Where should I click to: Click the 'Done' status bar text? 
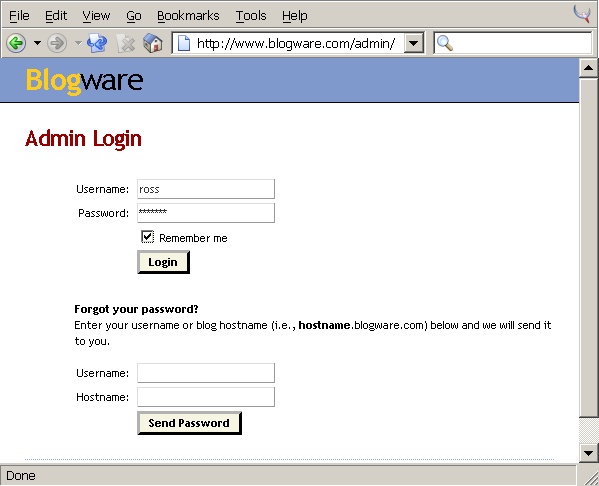point(21,476)
